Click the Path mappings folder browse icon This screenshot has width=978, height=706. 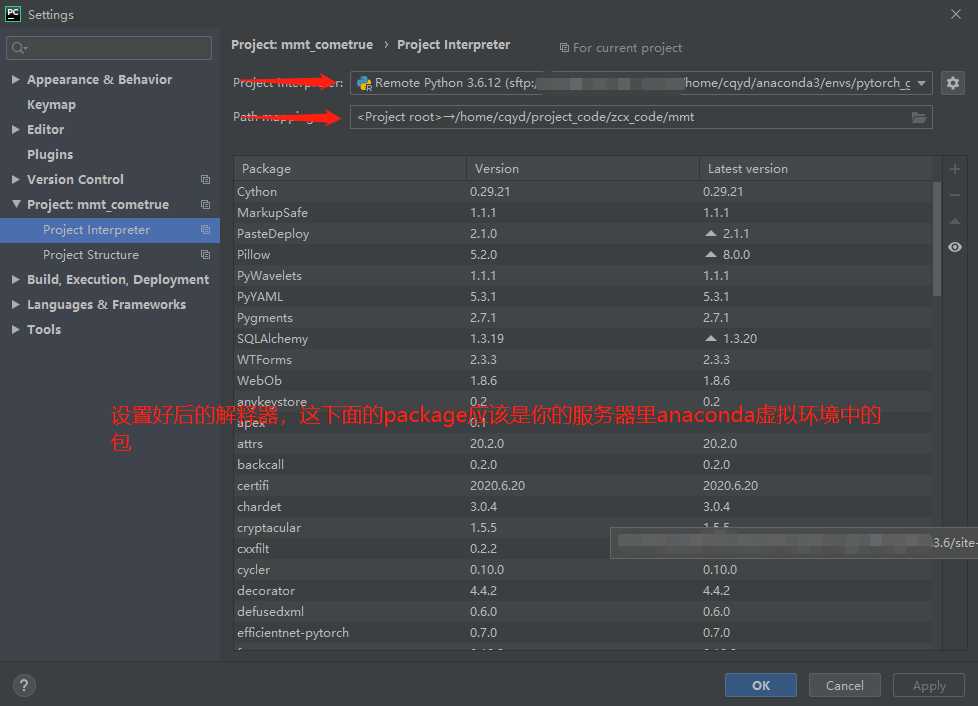point(918,117)
